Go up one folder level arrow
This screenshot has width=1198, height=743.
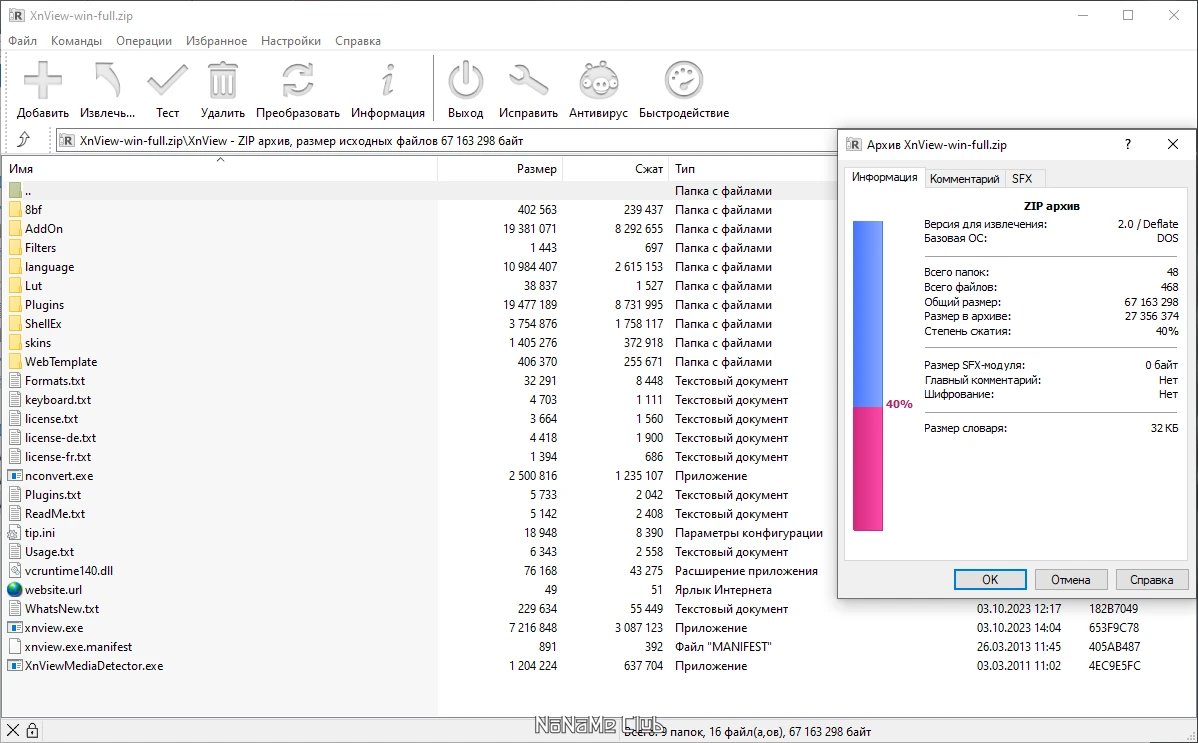[24, 139]
